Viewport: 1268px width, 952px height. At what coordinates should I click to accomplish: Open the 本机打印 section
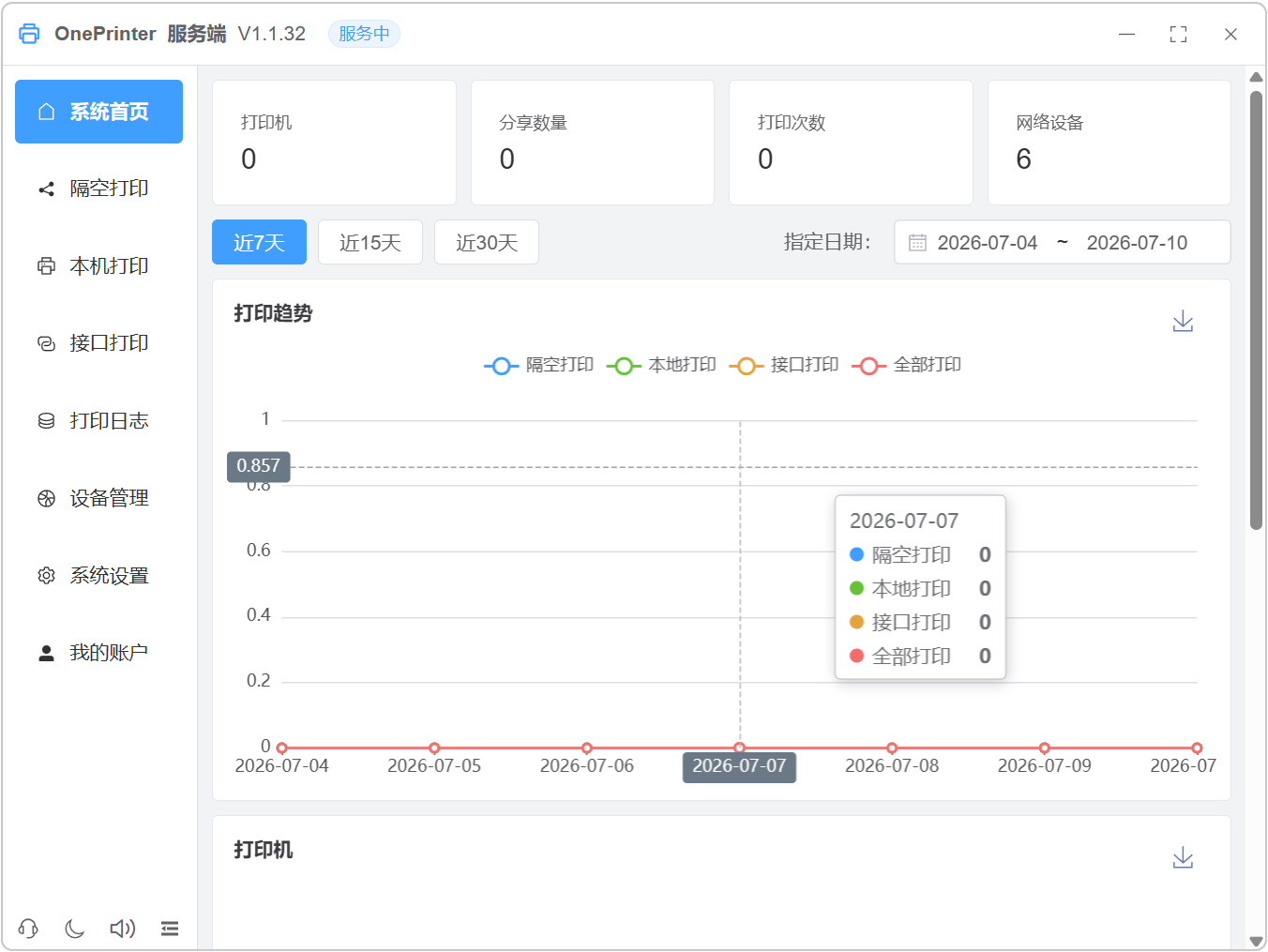pos(98,266)
